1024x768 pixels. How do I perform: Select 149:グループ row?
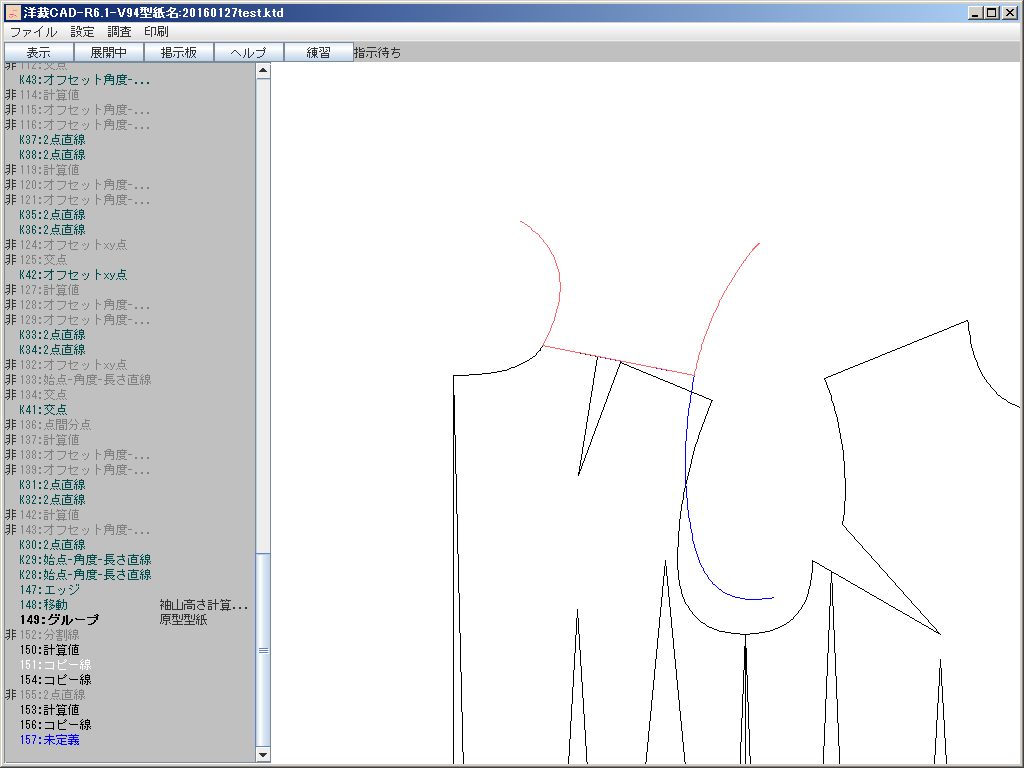click(x=59, y=620)
